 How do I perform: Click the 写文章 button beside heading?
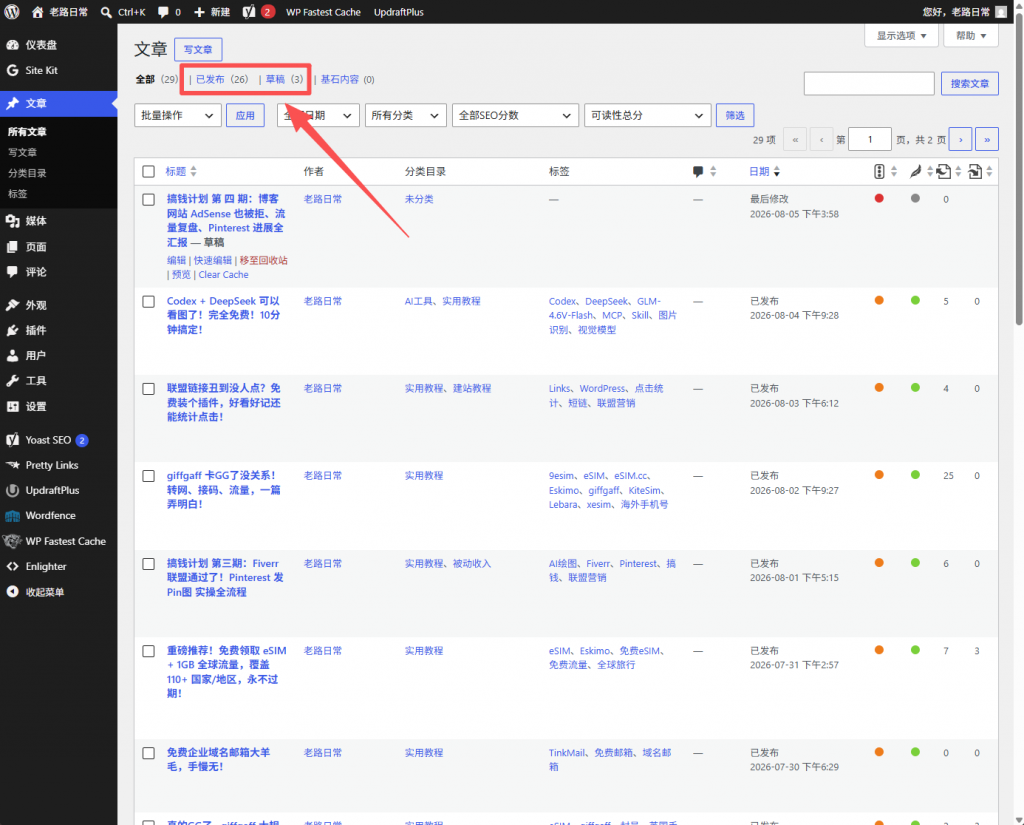point(198,50)
